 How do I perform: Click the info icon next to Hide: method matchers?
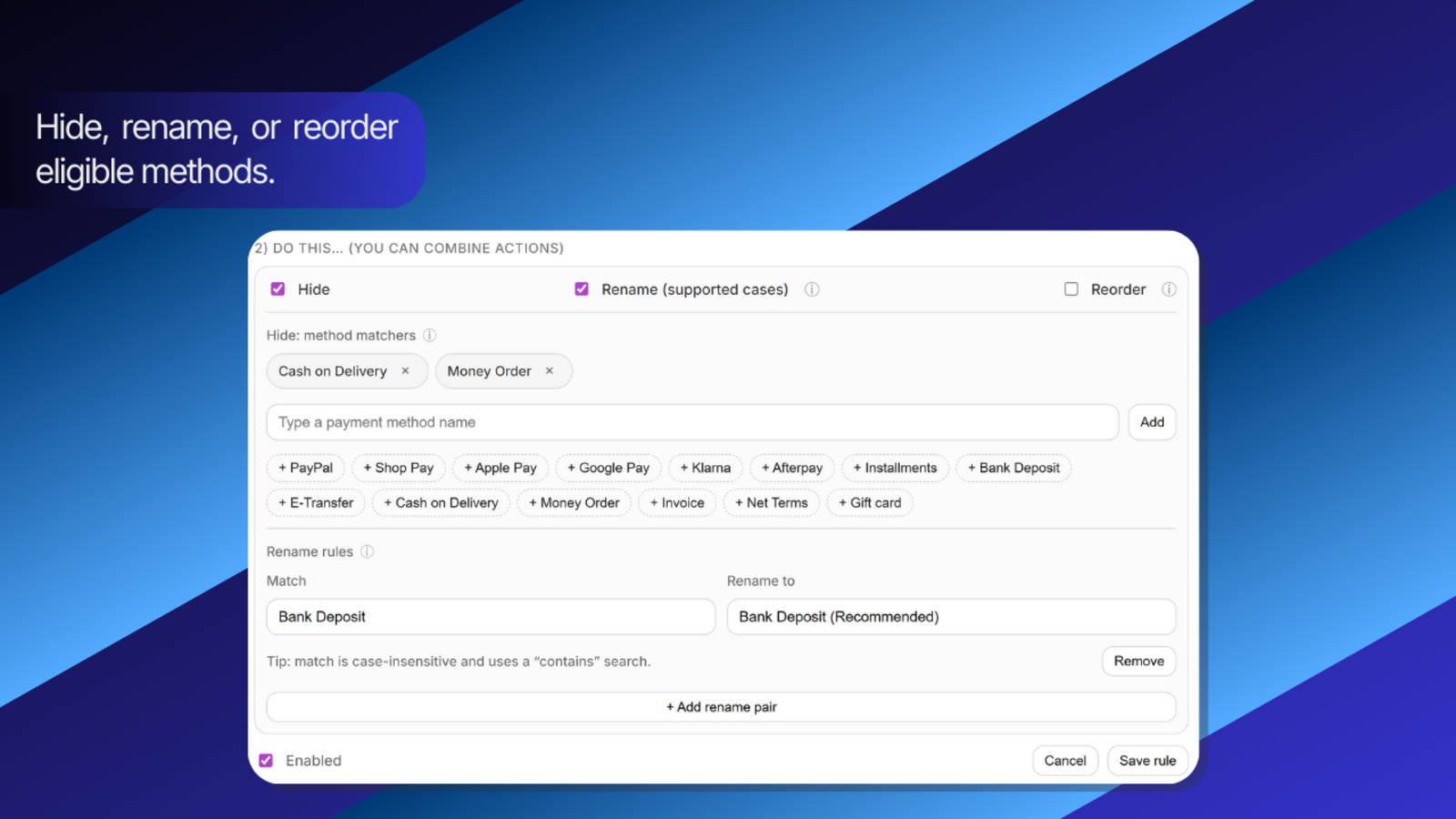click(x=428, y=335)
